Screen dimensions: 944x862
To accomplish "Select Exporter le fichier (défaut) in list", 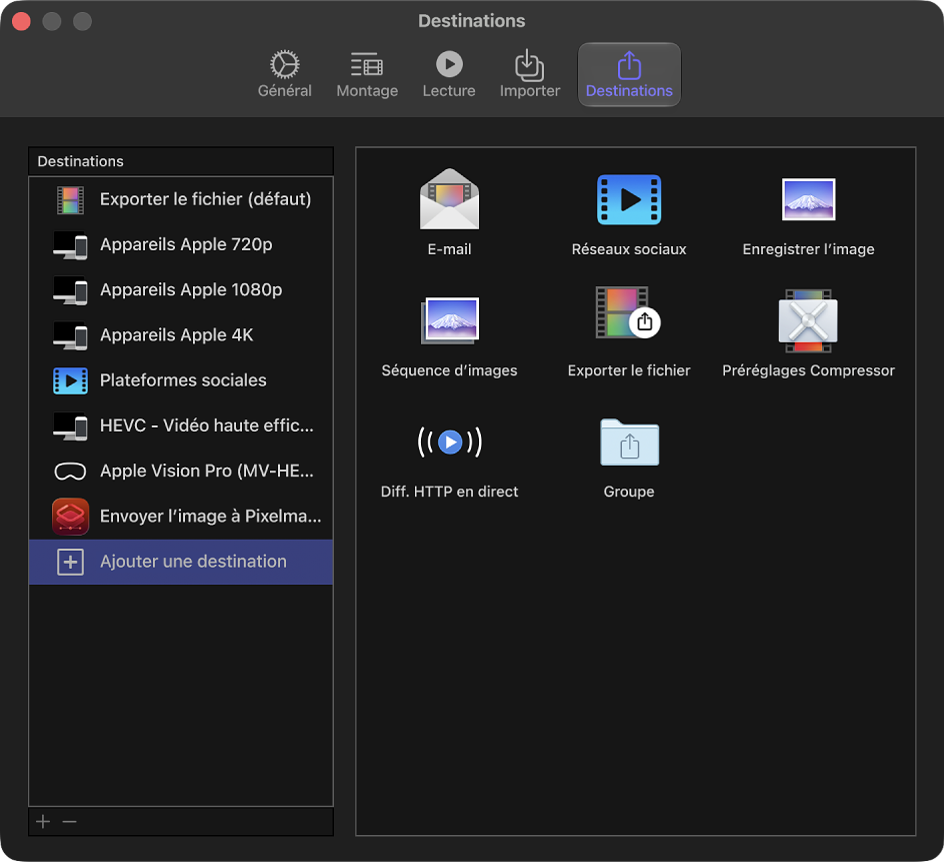I will pyautogui.click(x=181, y=199).
